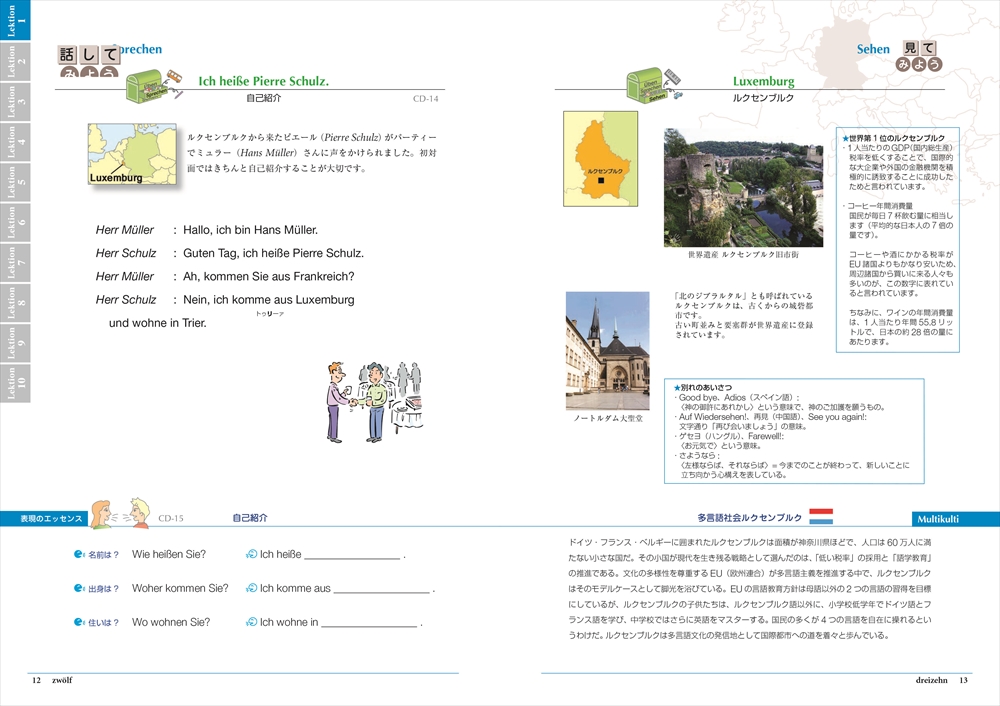The image size is (1000, 706).
Task: Click the page number 12 zwölf
Action: (x=52, y=680)
